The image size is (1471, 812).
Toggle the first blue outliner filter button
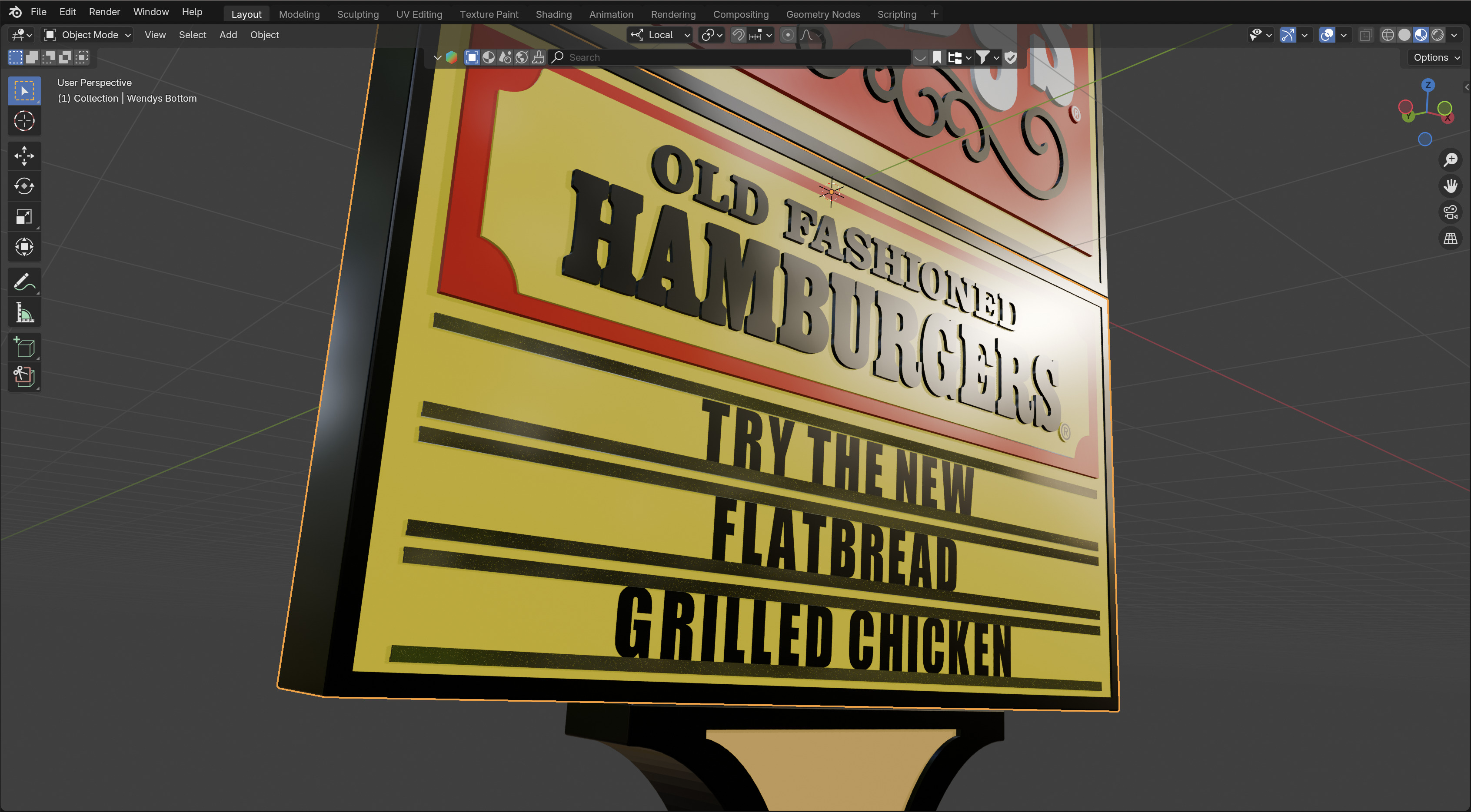tap(472, 57)
